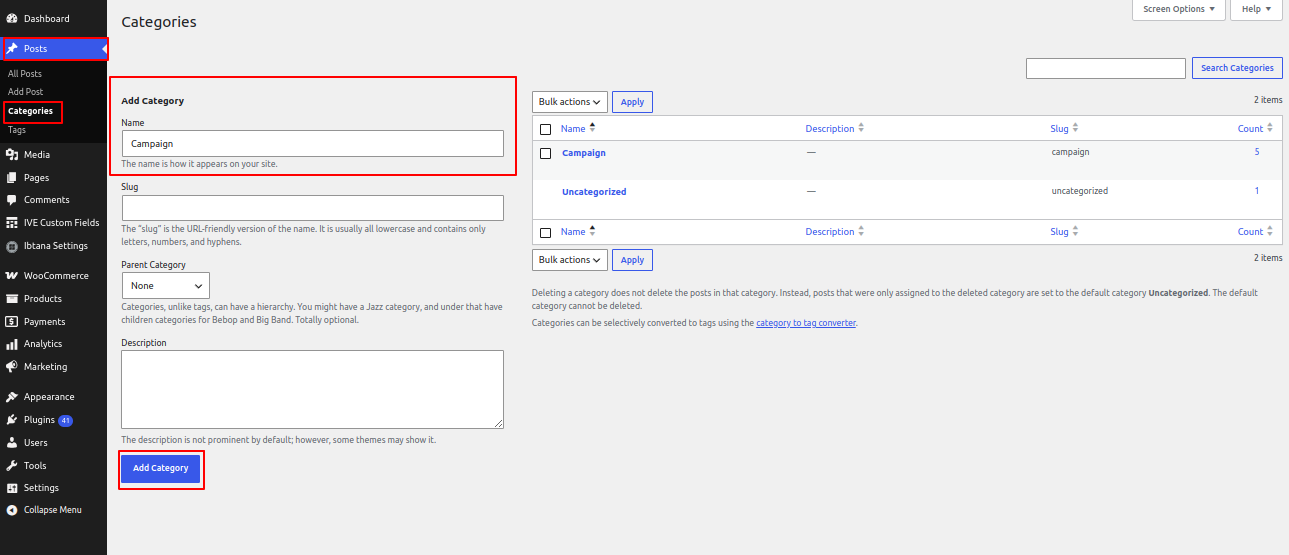
Task: Click sort arrows beside bottom Name header
Action: 592,231
